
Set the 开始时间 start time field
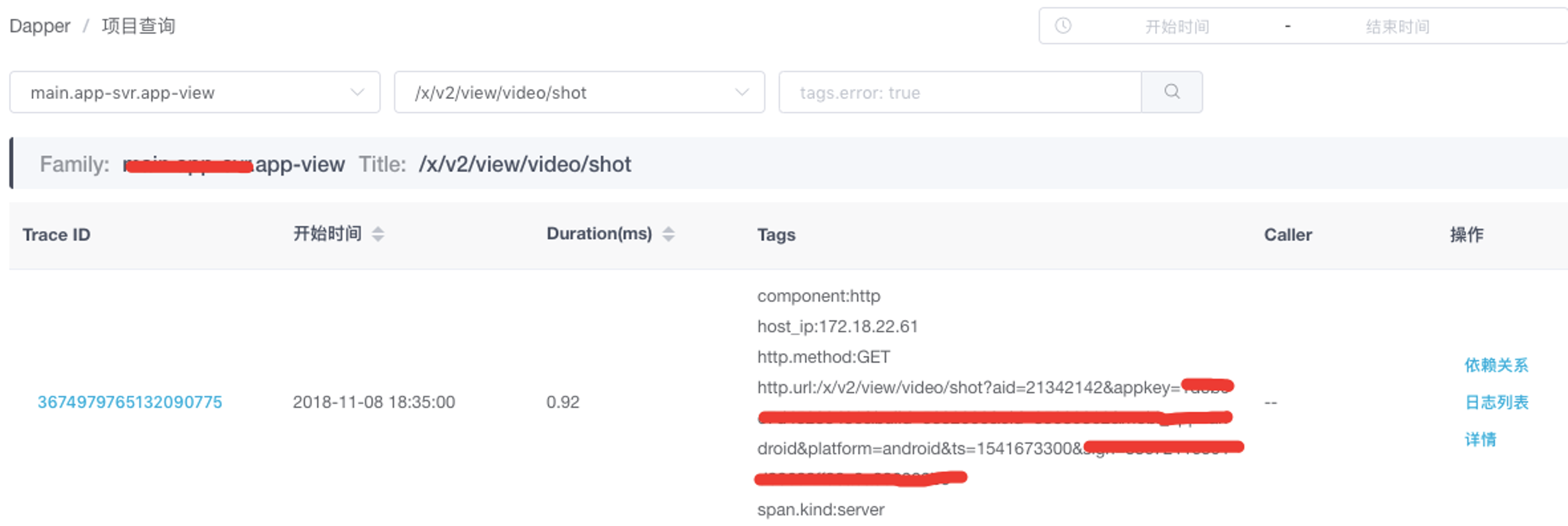coord(1177,26)
